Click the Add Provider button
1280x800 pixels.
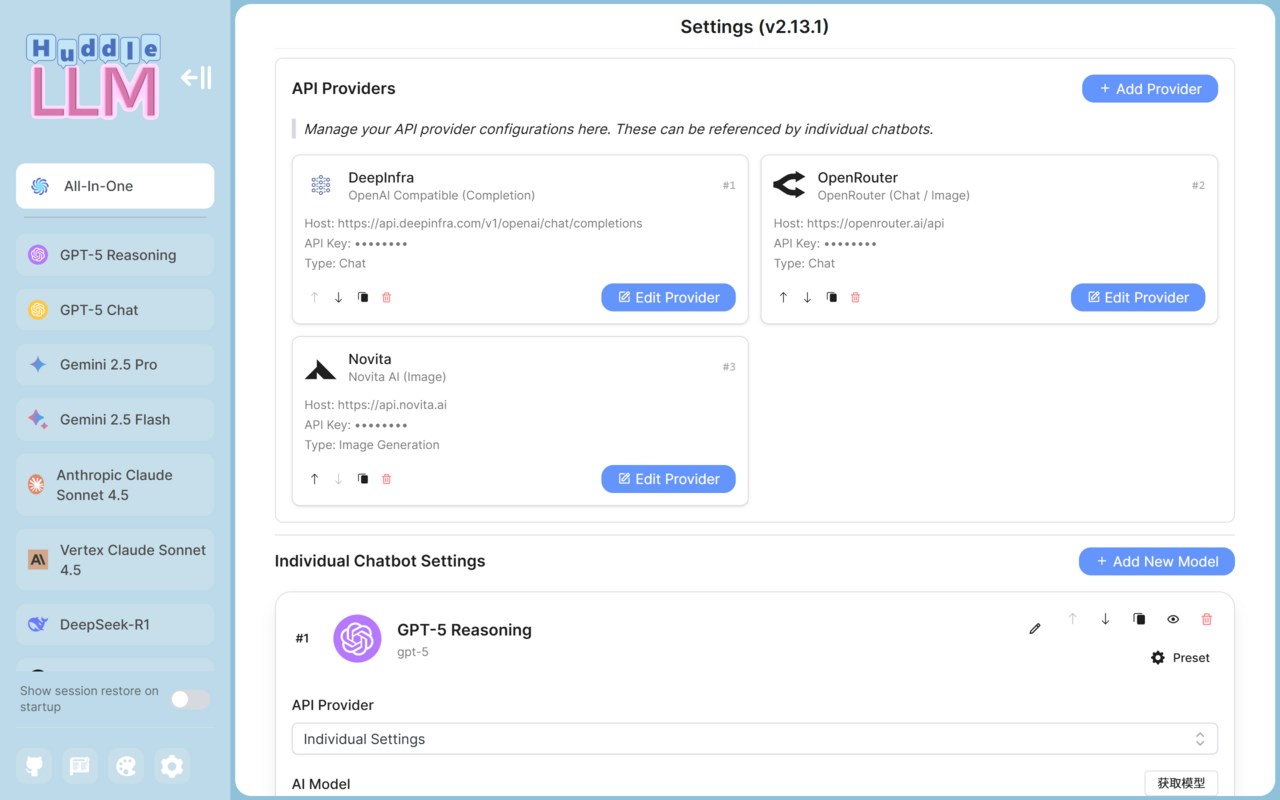click(1150, 89)
